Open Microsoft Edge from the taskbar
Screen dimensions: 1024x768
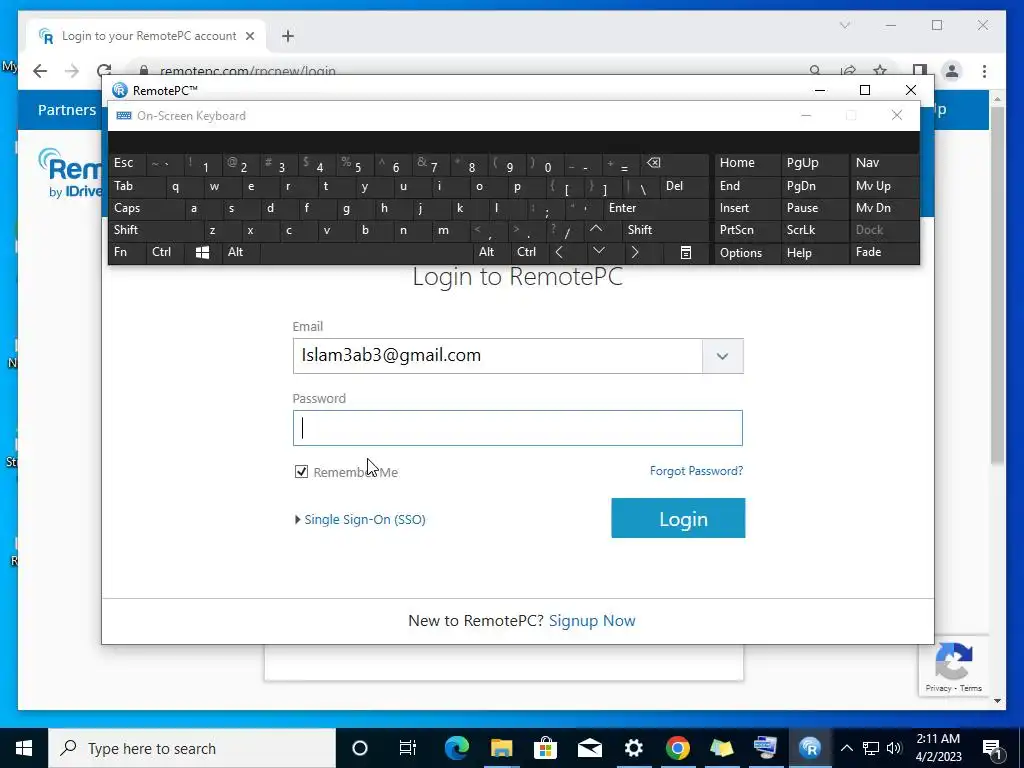[x=457, y=748]
